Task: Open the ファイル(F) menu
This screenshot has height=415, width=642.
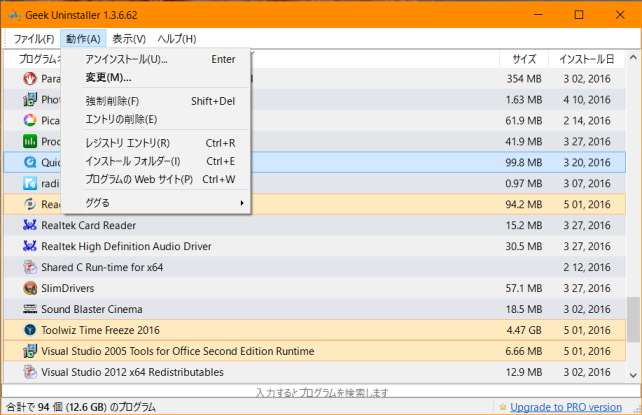Action: coord(34,39)
